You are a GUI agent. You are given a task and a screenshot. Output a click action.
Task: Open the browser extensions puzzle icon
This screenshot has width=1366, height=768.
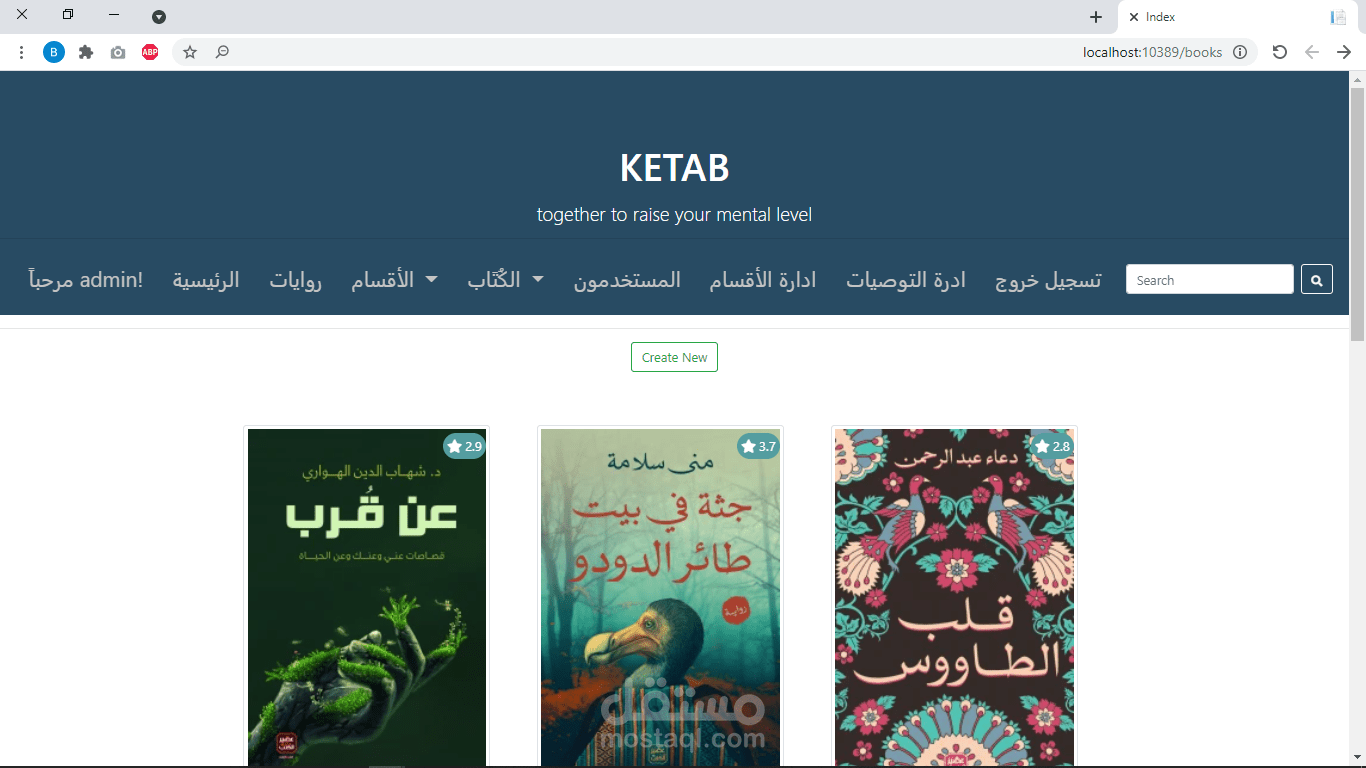(86, 52)
